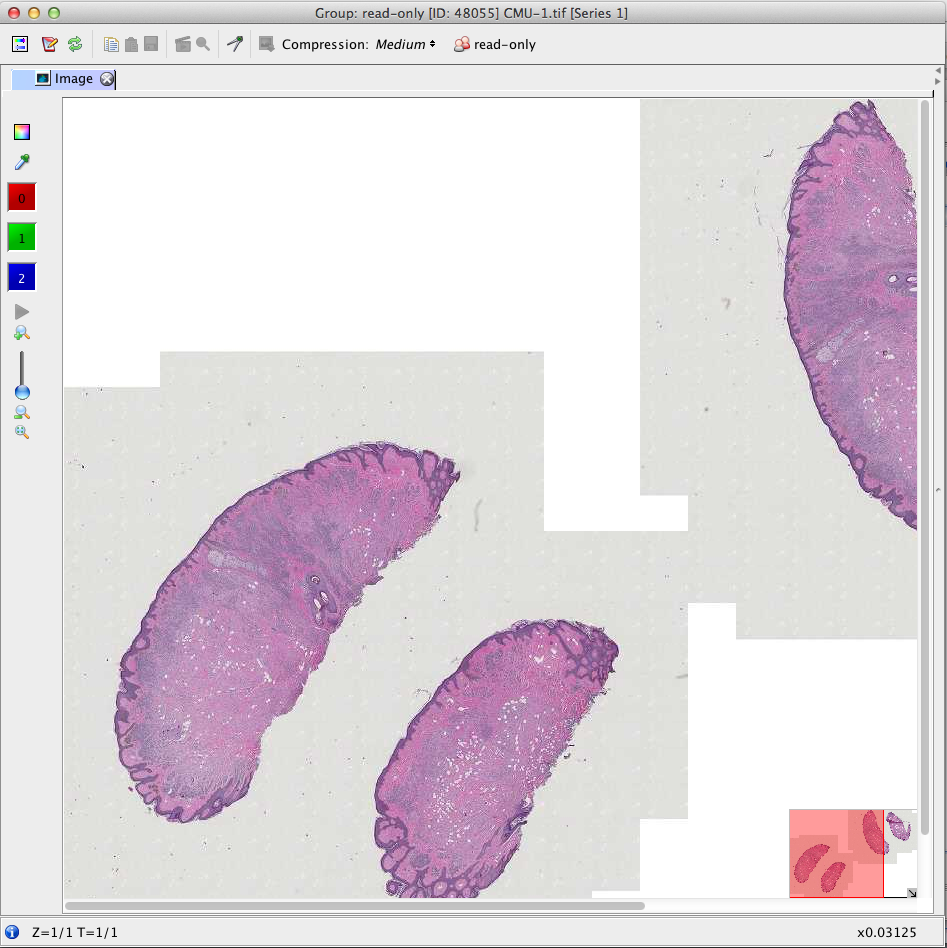947x948 pixels.
Task: Click the green refresh arrows icon
Action: click(x=75, y=44)
